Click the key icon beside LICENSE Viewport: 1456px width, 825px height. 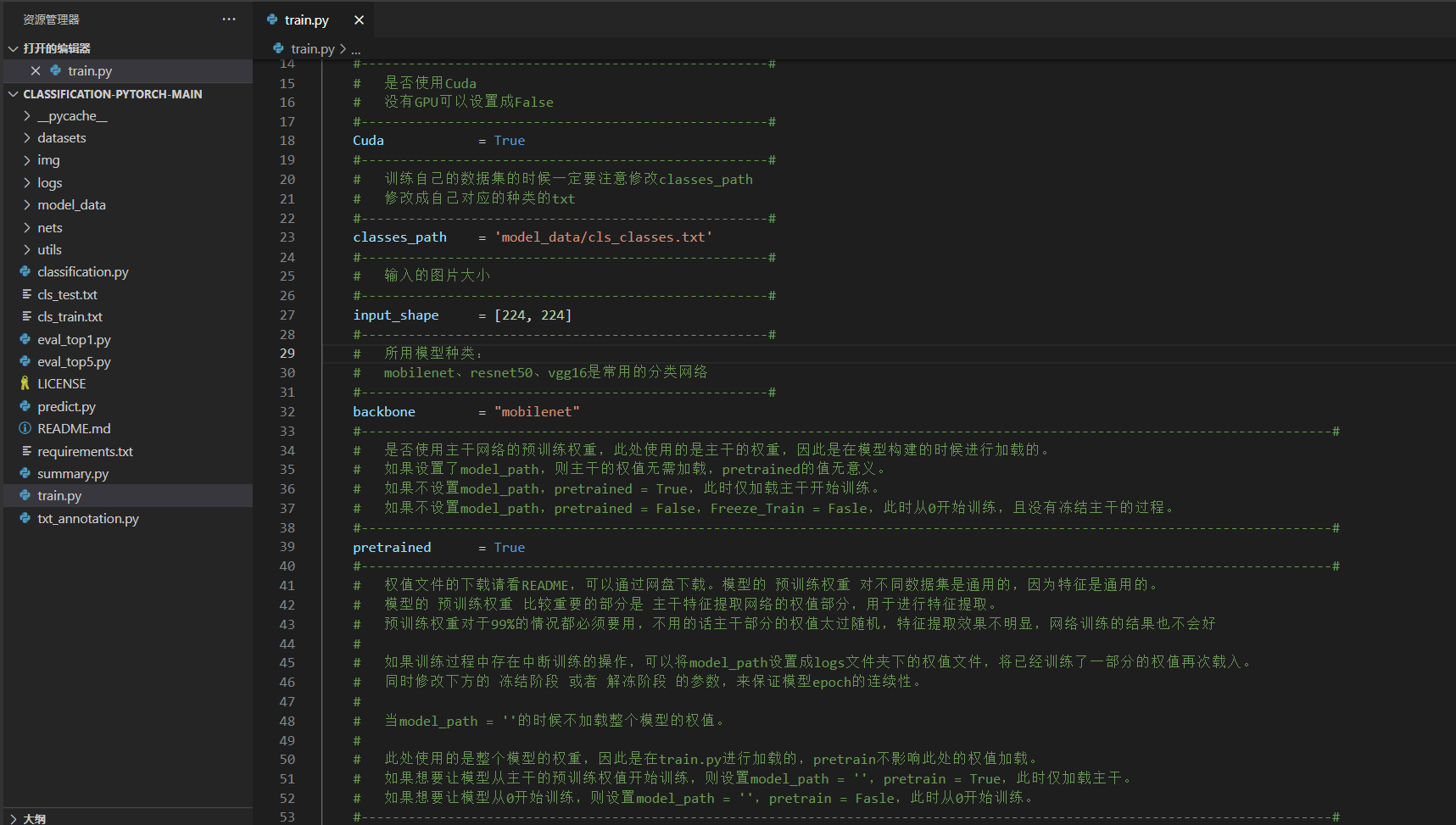25,383
